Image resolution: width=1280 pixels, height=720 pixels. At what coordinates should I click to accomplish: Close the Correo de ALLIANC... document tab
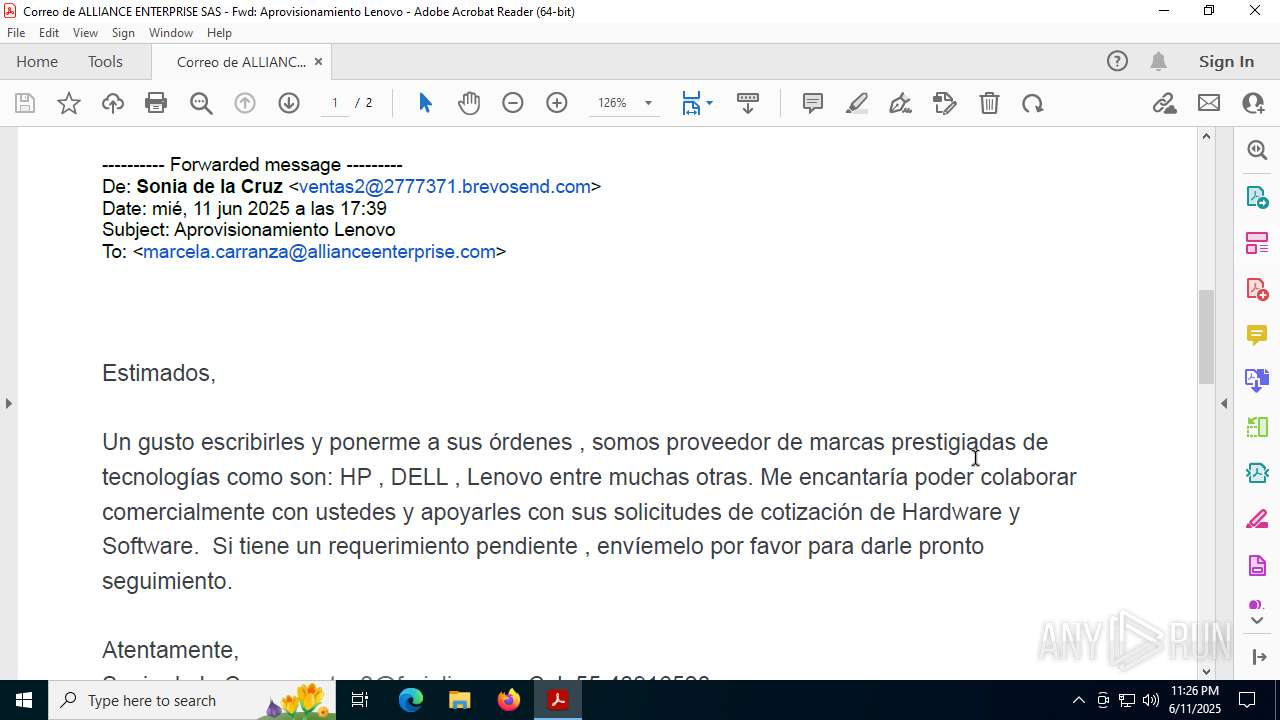tap(318, 62)
